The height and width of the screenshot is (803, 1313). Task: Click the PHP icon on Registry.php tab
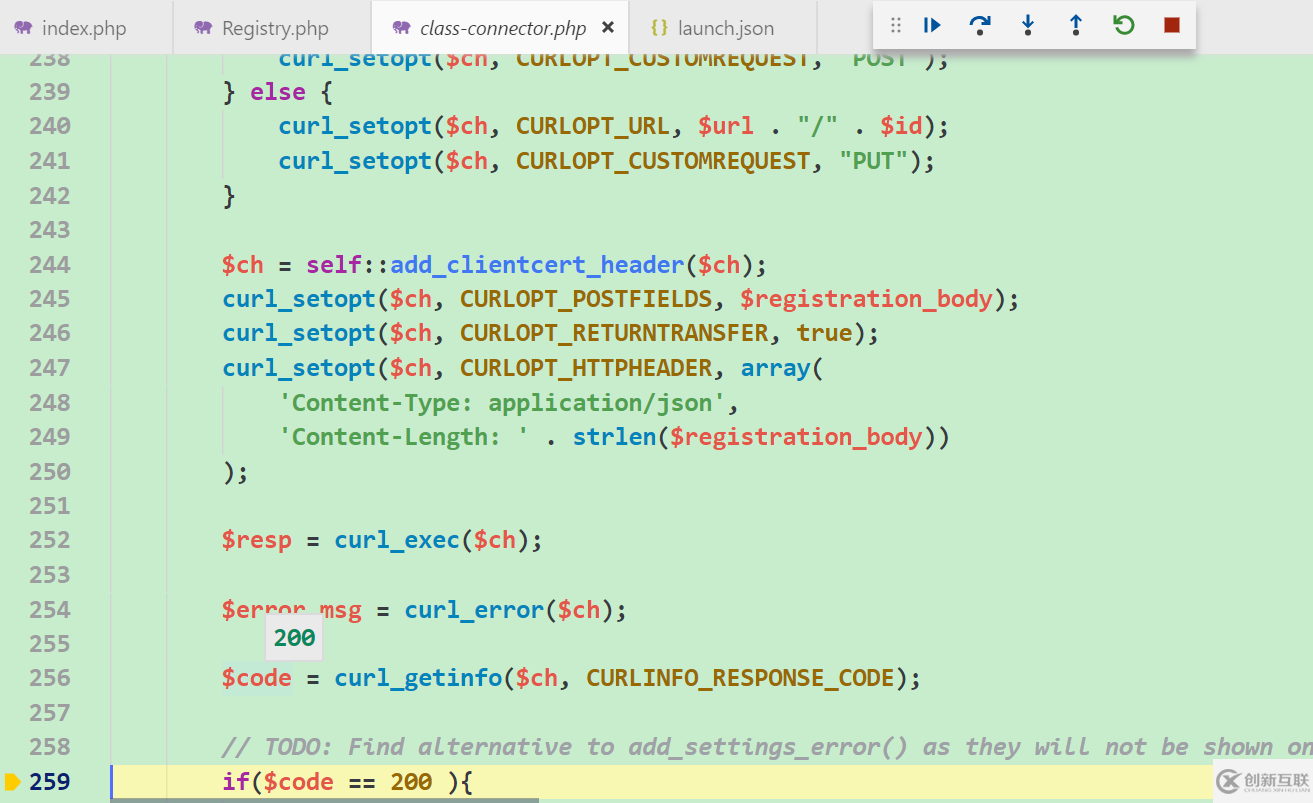point(203,28)
